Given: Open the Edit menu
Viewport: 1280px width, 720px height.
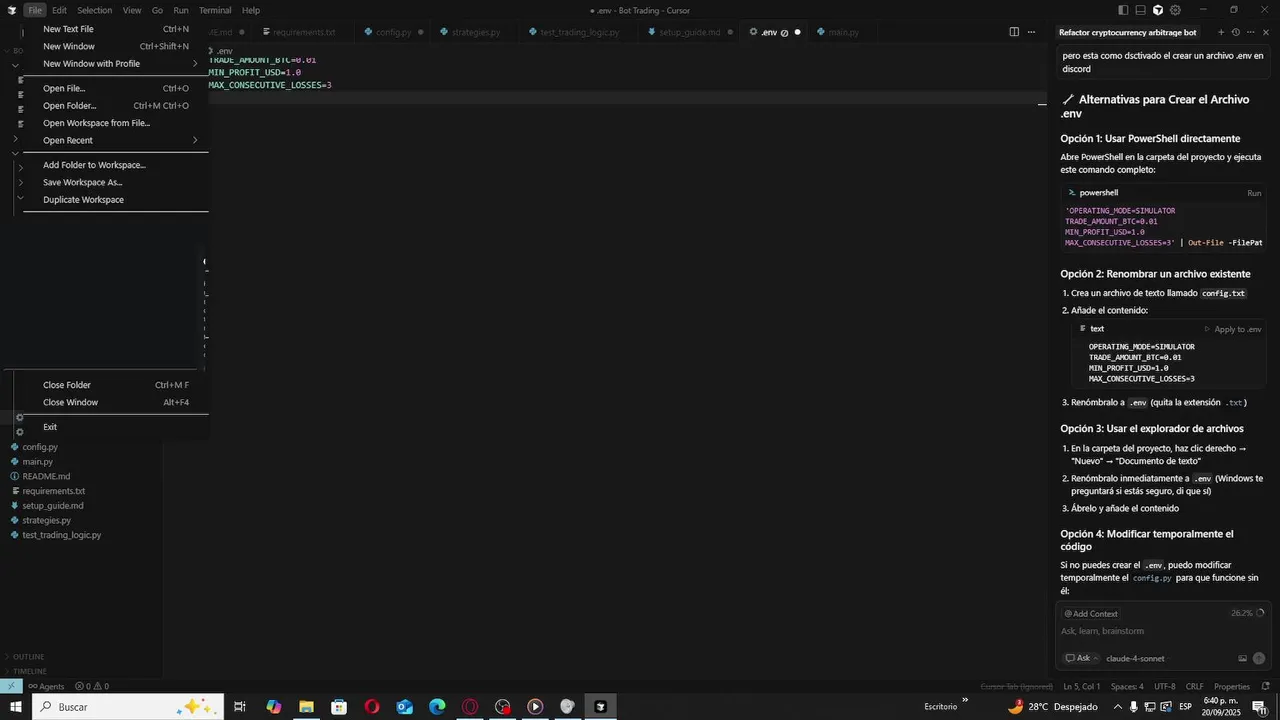Looking at the screenshot, I should [59, 10].
